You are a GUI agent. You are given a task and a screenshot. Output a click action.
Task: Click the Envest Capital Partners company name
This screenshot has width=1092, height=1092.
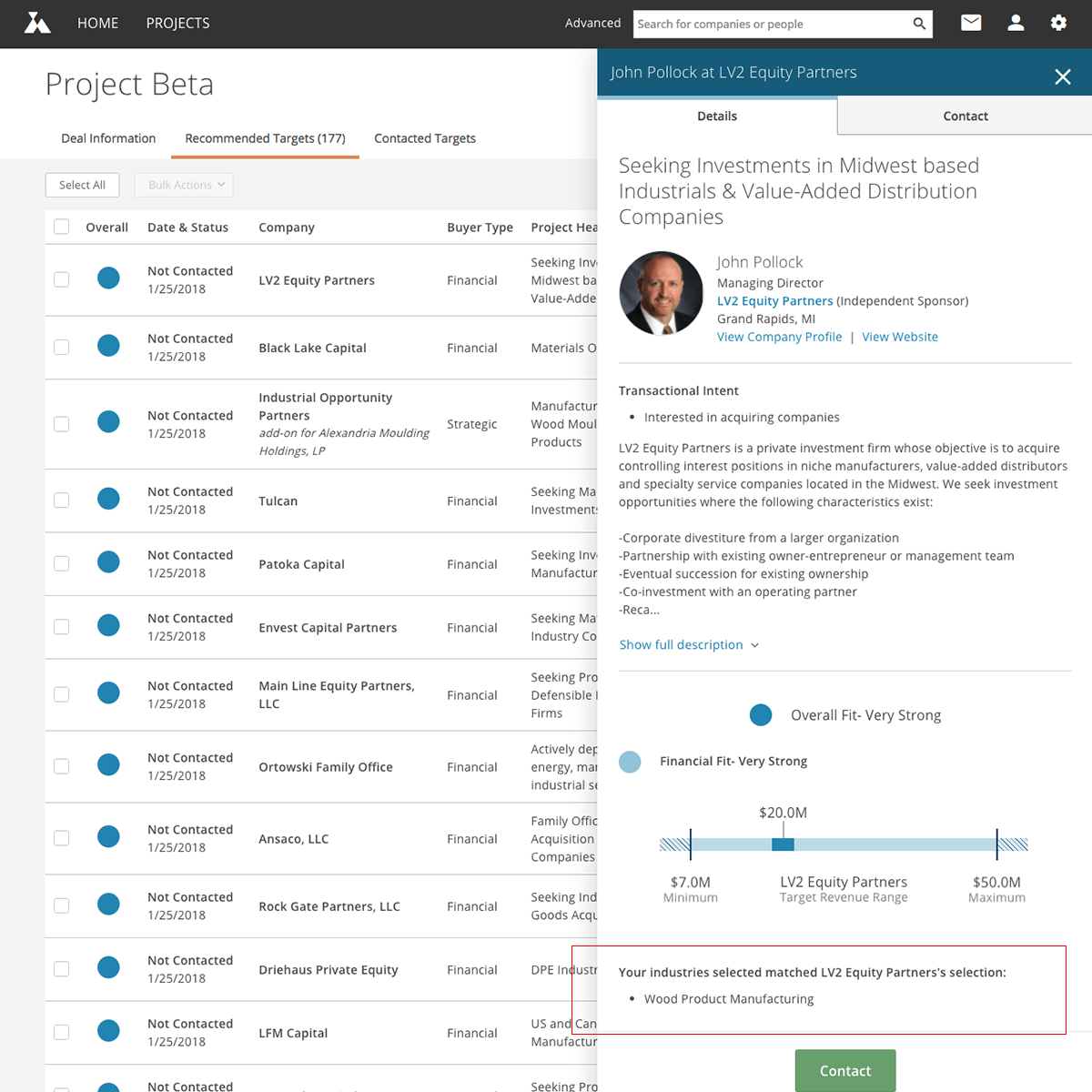328,627
